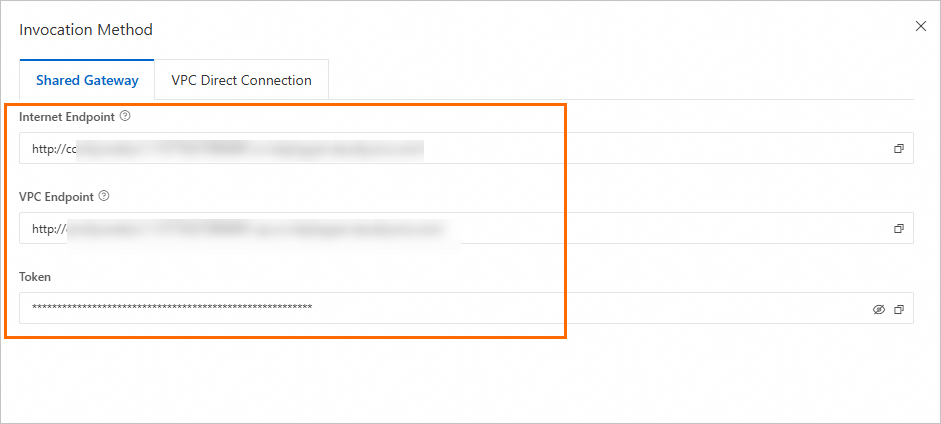Click the VPC Endpoint label text
This screenshot has width=941, height=424.
56,196
